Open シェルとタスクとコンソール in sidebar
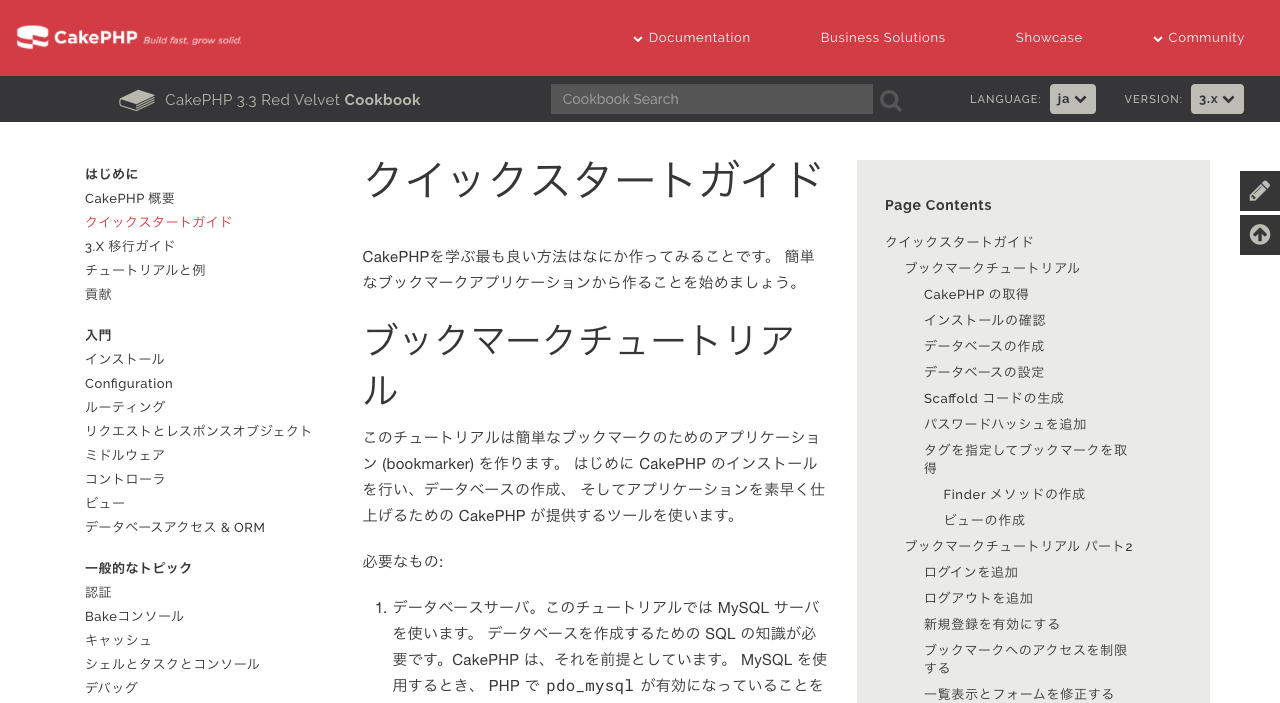 click(172, 664)
